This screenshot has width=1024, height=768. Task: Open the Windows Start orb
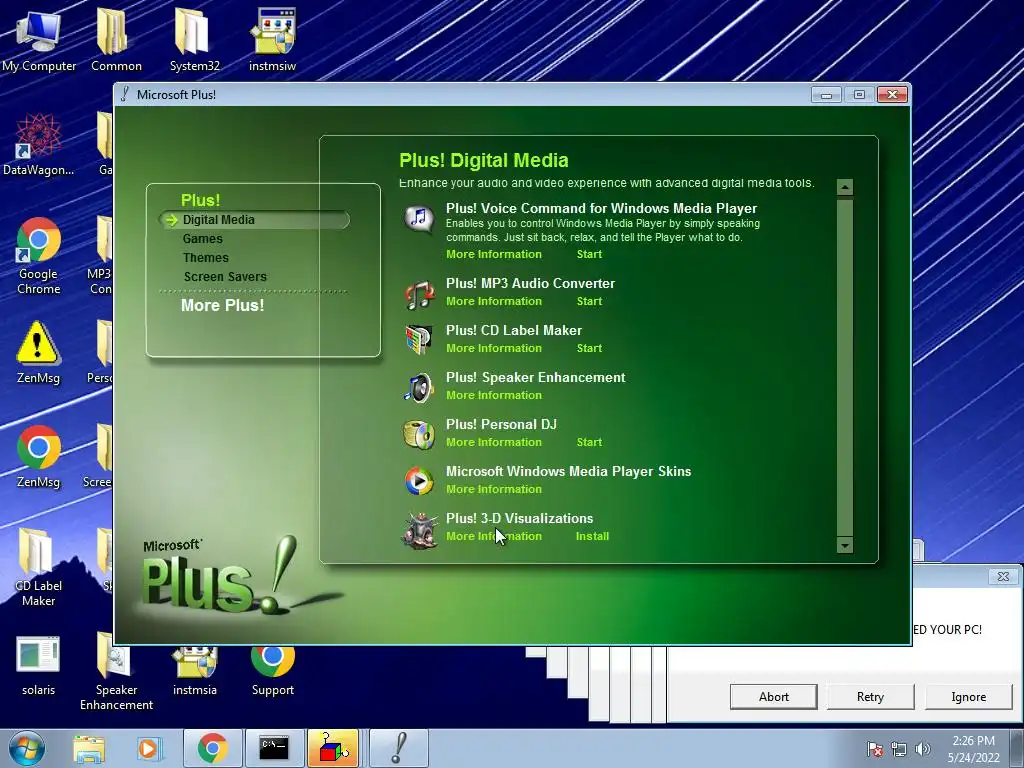[27, 748]
